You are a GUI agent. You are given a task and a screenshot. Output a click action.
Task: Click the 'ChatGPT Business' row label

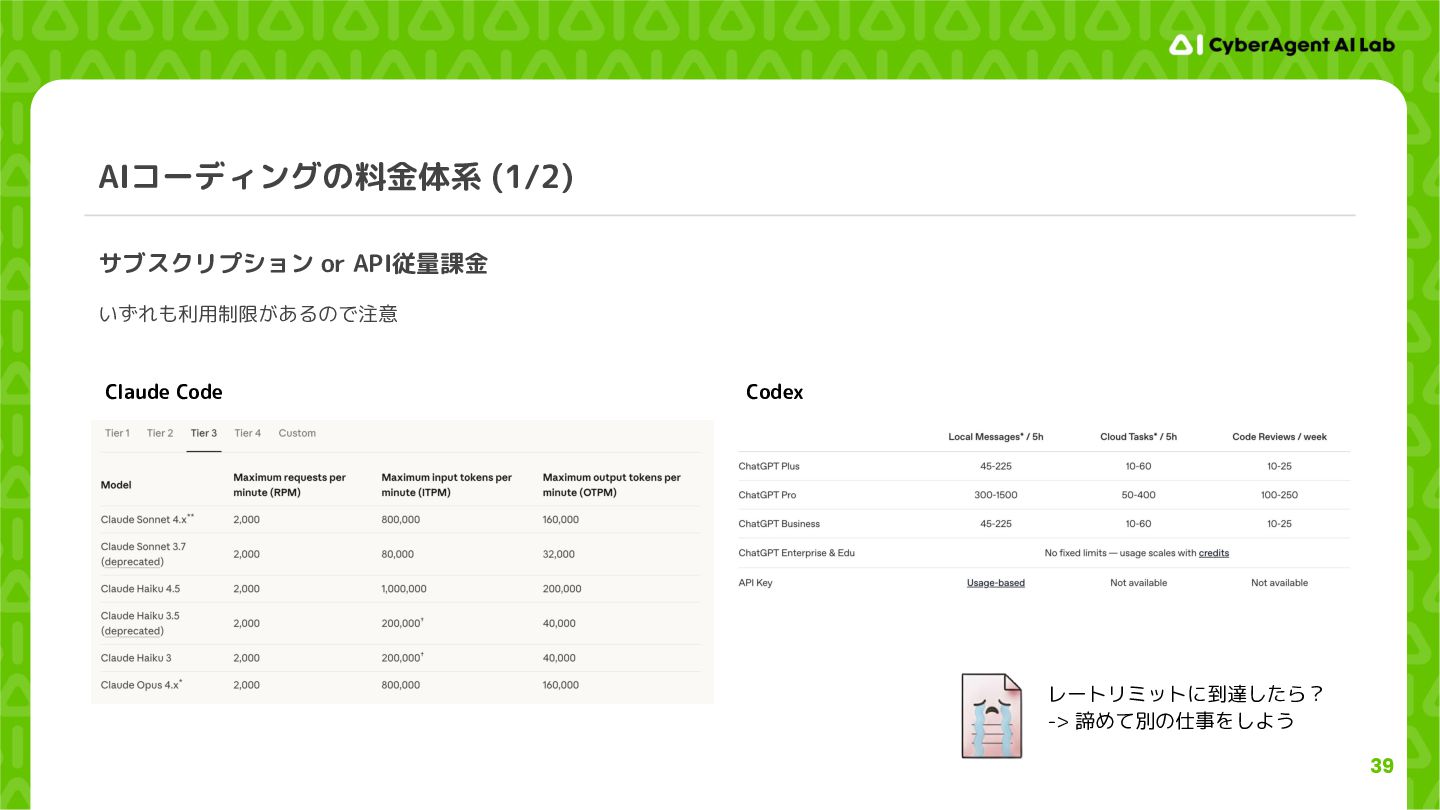coord(779,524)
